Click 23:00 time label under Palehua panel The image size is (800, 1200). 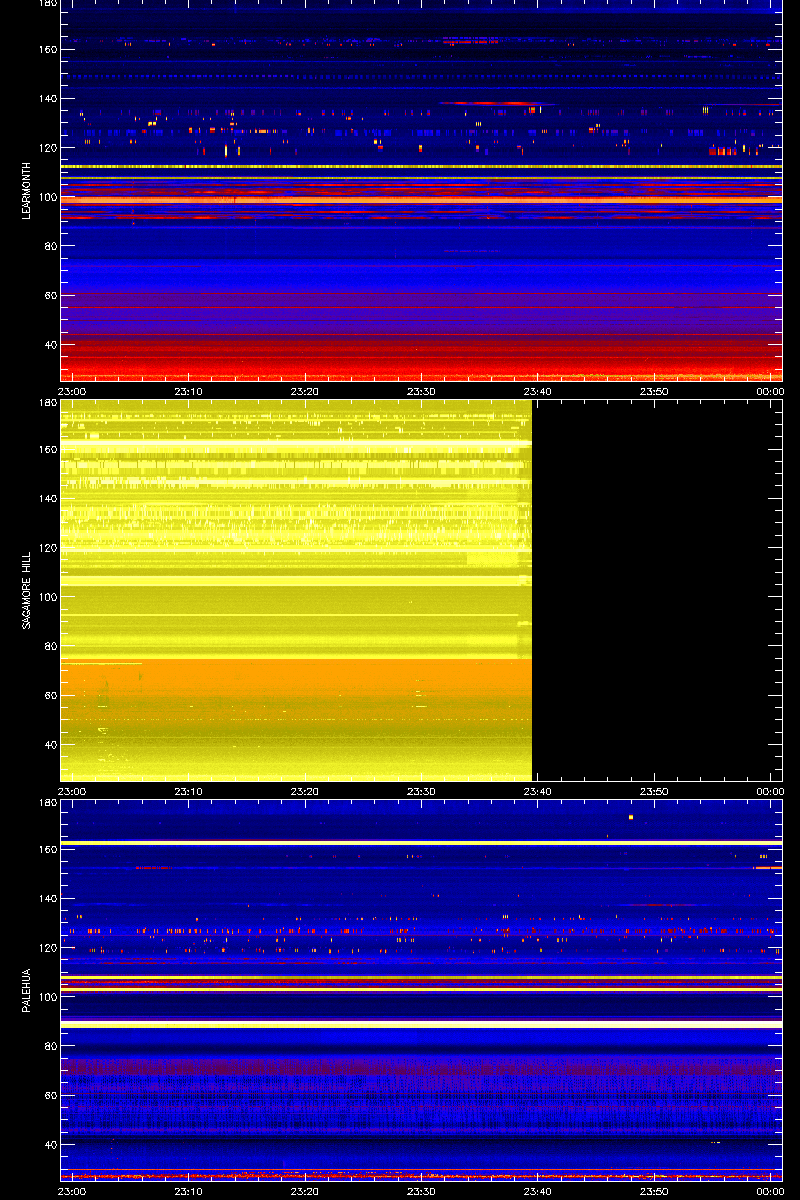(73, 1192)
